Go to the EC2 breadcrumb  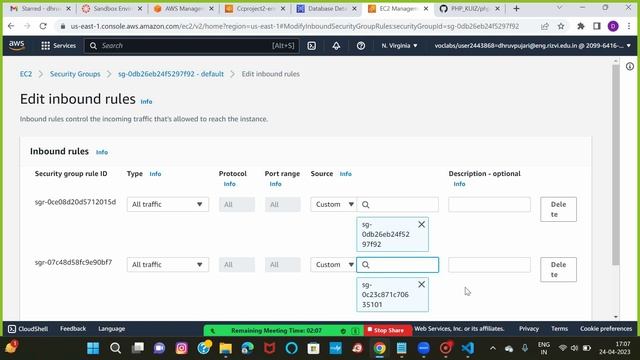coord(26,74)
